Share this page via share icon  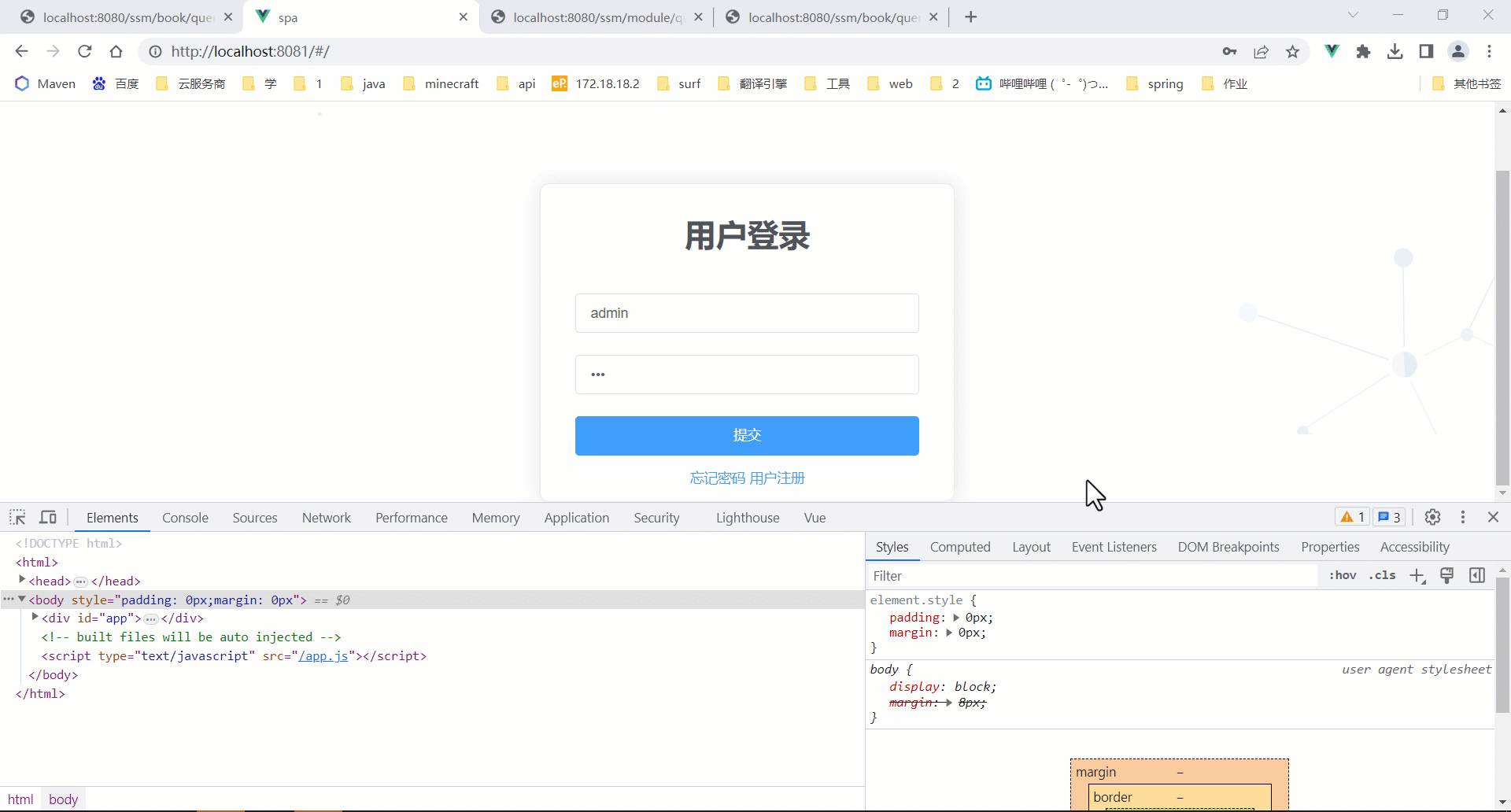[1262, 51]
